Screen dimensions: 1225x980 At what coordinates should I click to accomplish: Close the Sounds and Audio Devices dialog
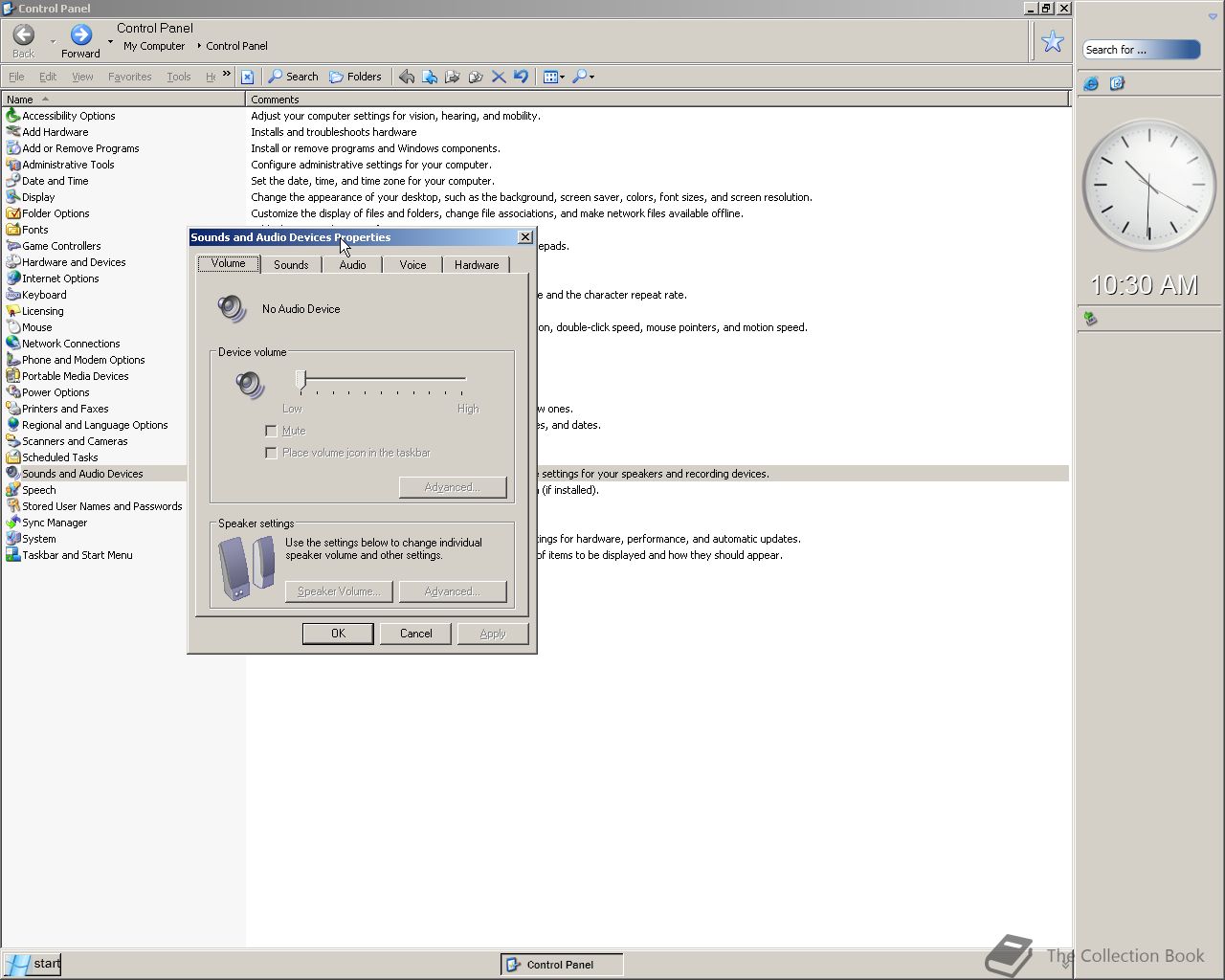click(x=524, y=237)
